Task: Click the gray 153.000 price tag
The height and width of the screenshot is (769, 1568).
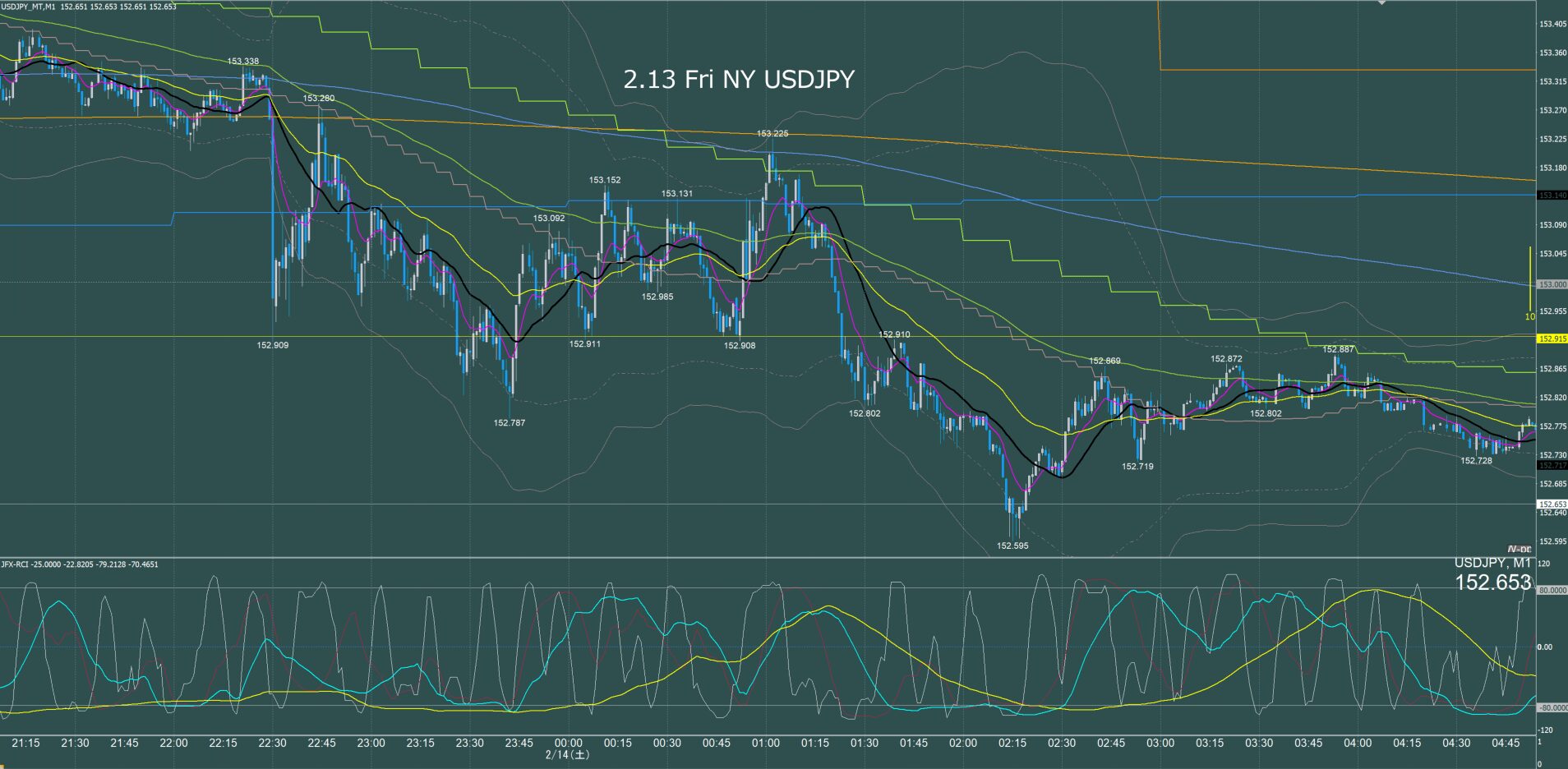Action: click(1552, 284)
